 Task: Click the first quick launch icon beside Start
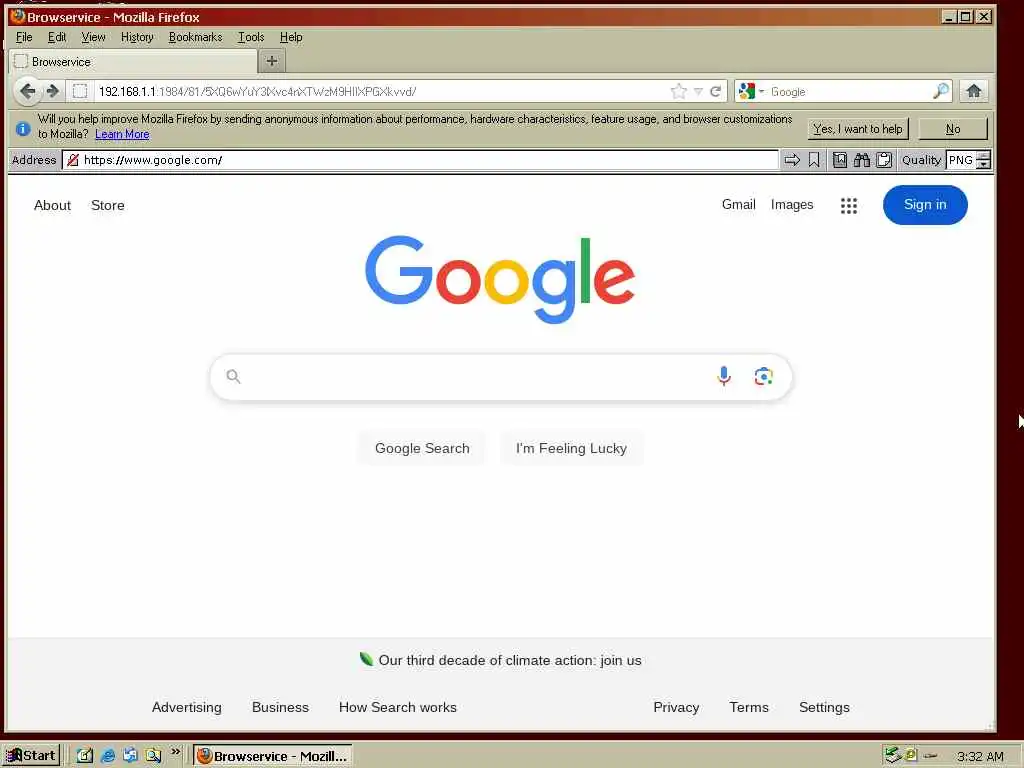[x=85, y=756]
